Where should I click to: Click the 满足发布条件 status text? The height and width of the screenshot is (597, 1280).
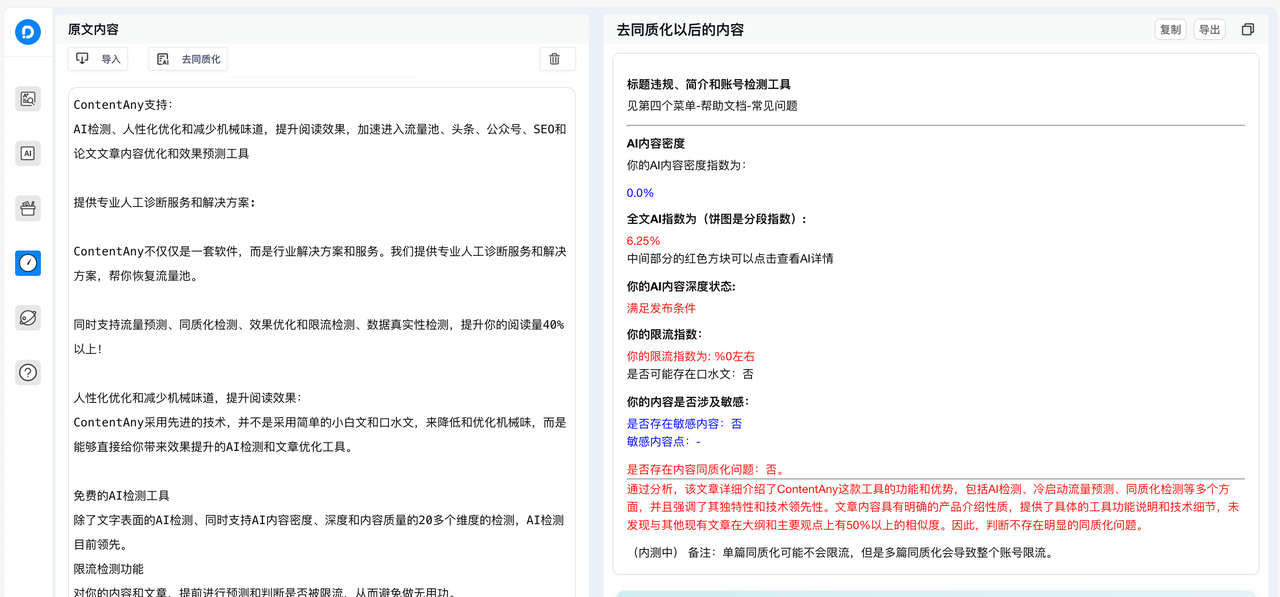coord(661,308)
